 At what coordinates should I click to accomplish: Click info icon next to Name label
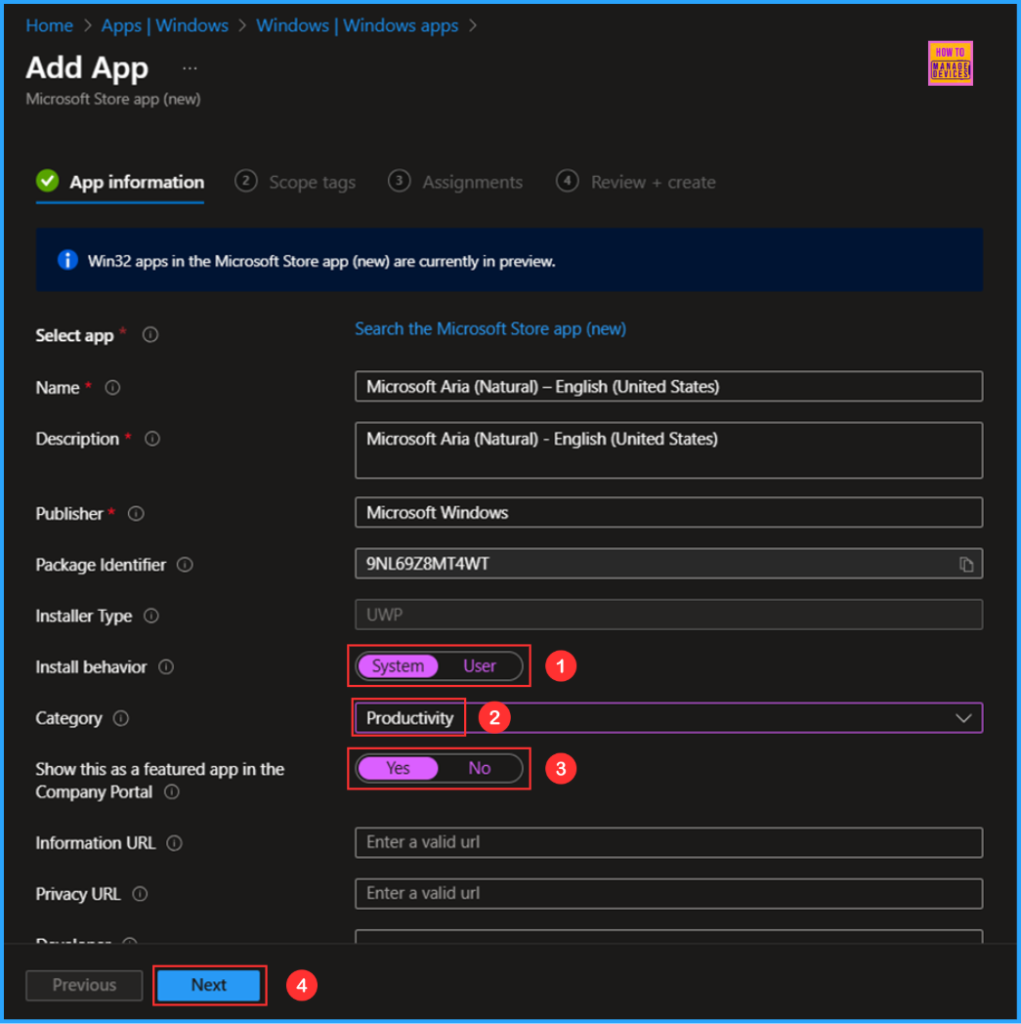[x=112, y=388]
